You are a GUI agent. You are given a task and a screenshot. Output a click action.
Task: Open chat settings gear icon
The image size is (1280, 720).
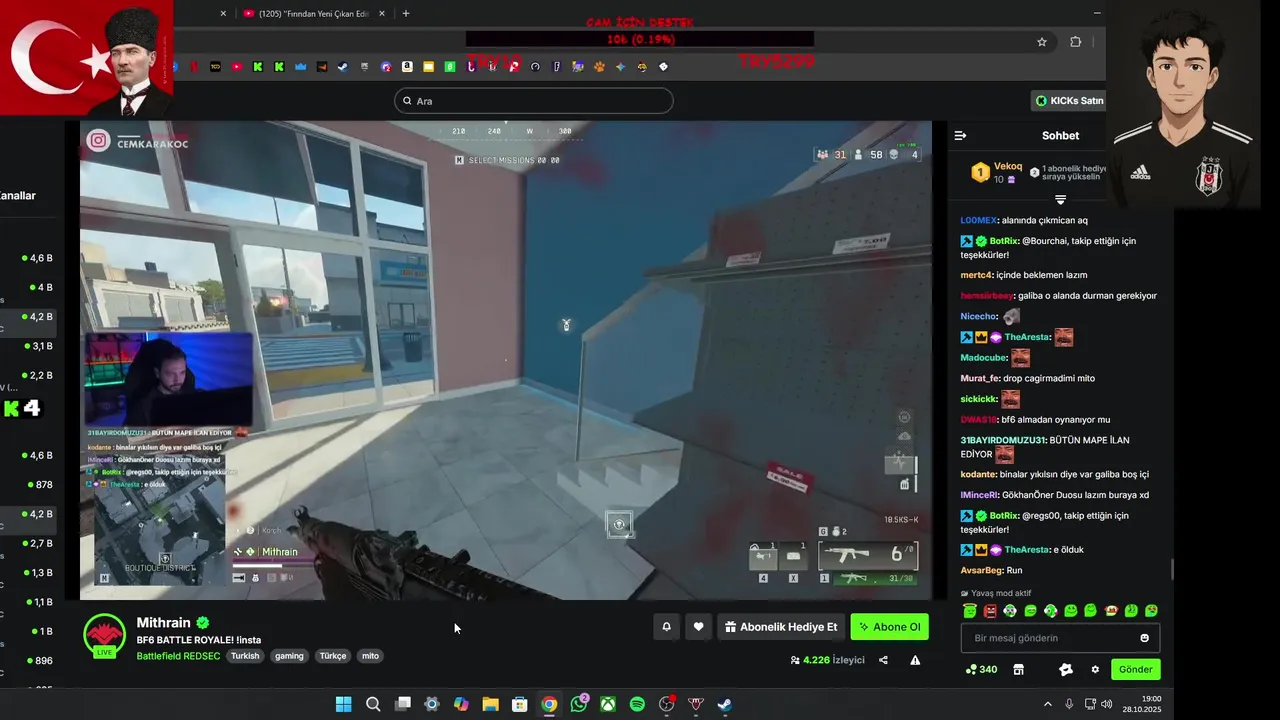(x=1095, y=669)
